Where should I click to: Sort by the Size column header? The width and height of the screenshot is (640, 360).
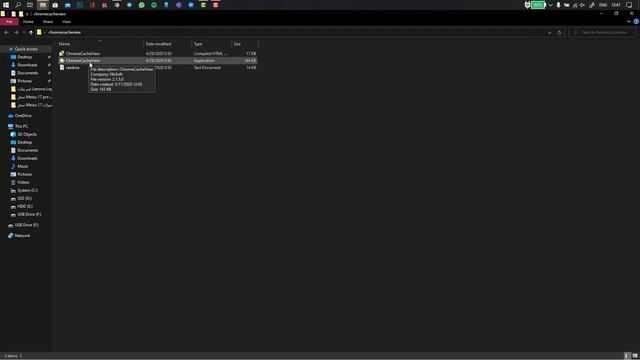pos(244,44)
